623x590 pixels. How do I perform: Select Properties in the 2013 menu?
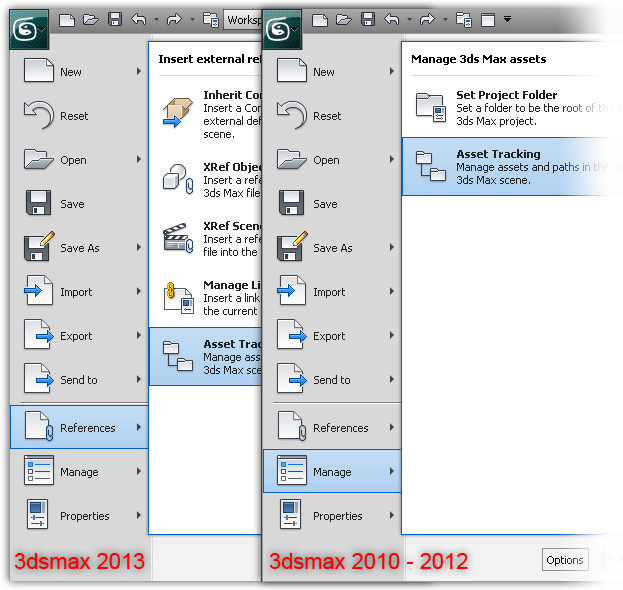(79, 516)
